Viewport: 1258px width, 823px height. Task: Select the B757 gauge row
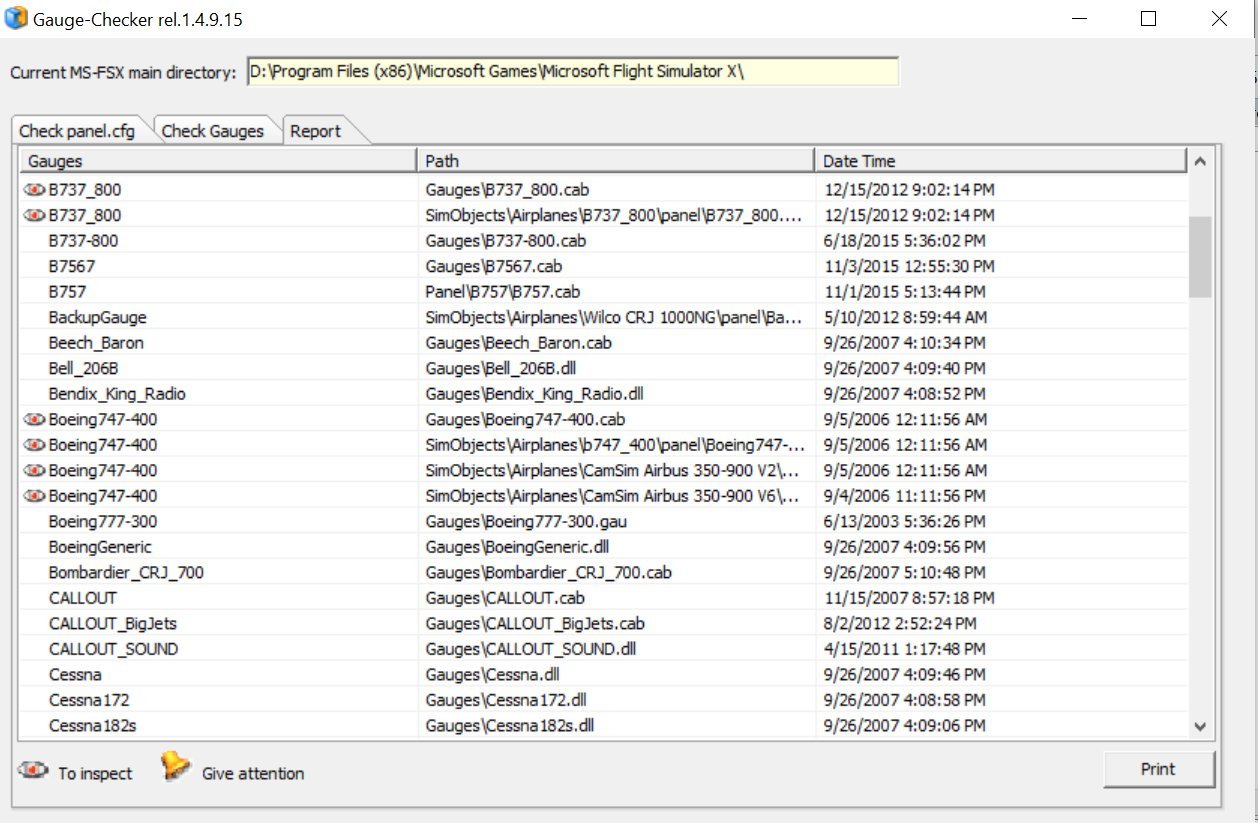pyautogui.click(x=604, y=292)
